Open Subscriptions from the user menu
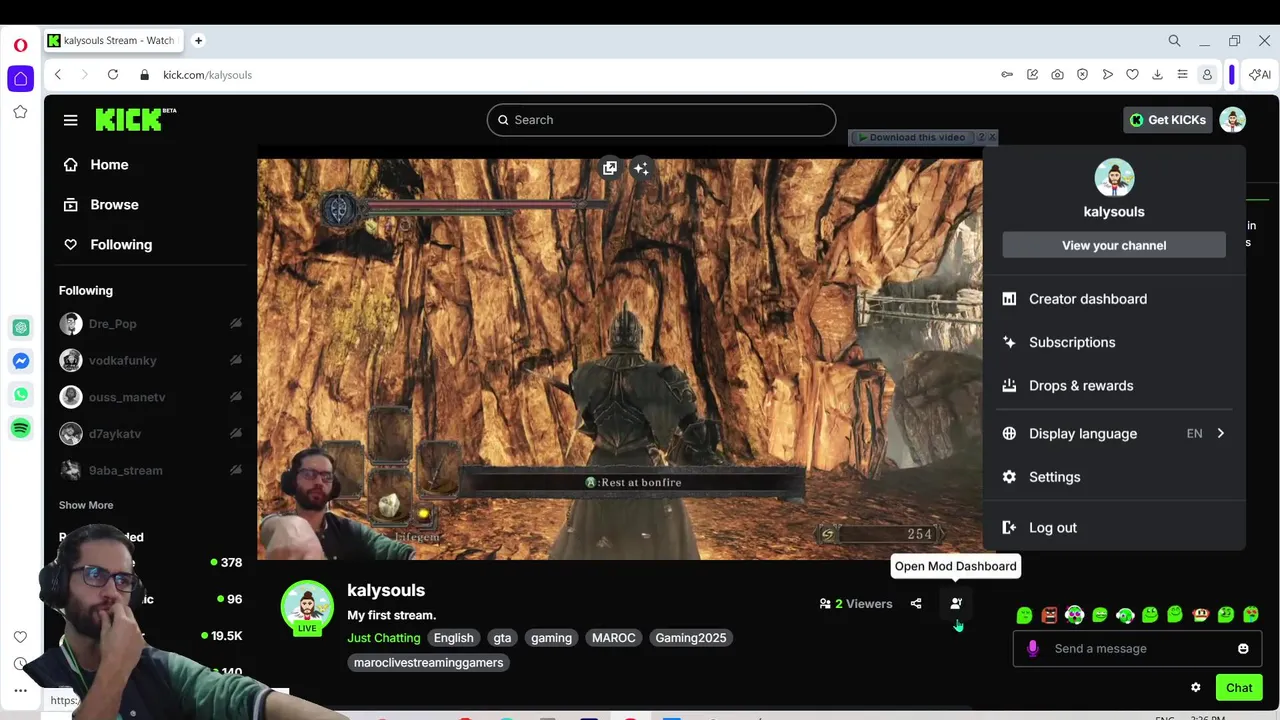This screenshot has height=720, width=1280. 1114,342
